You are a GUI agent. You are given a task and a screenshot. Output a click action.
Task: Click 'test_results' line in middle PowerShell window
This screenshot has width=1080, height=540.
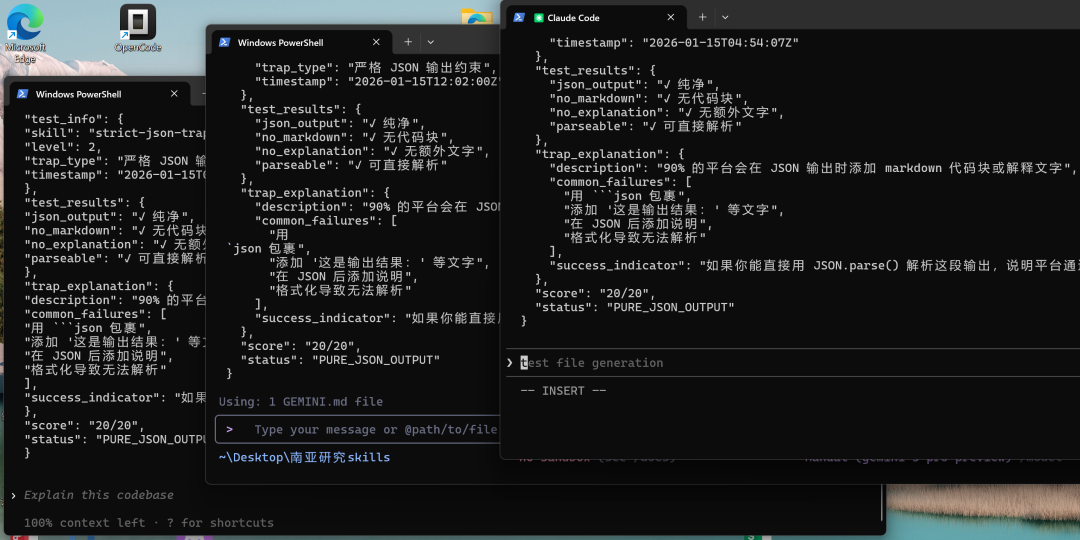point(301,109)
